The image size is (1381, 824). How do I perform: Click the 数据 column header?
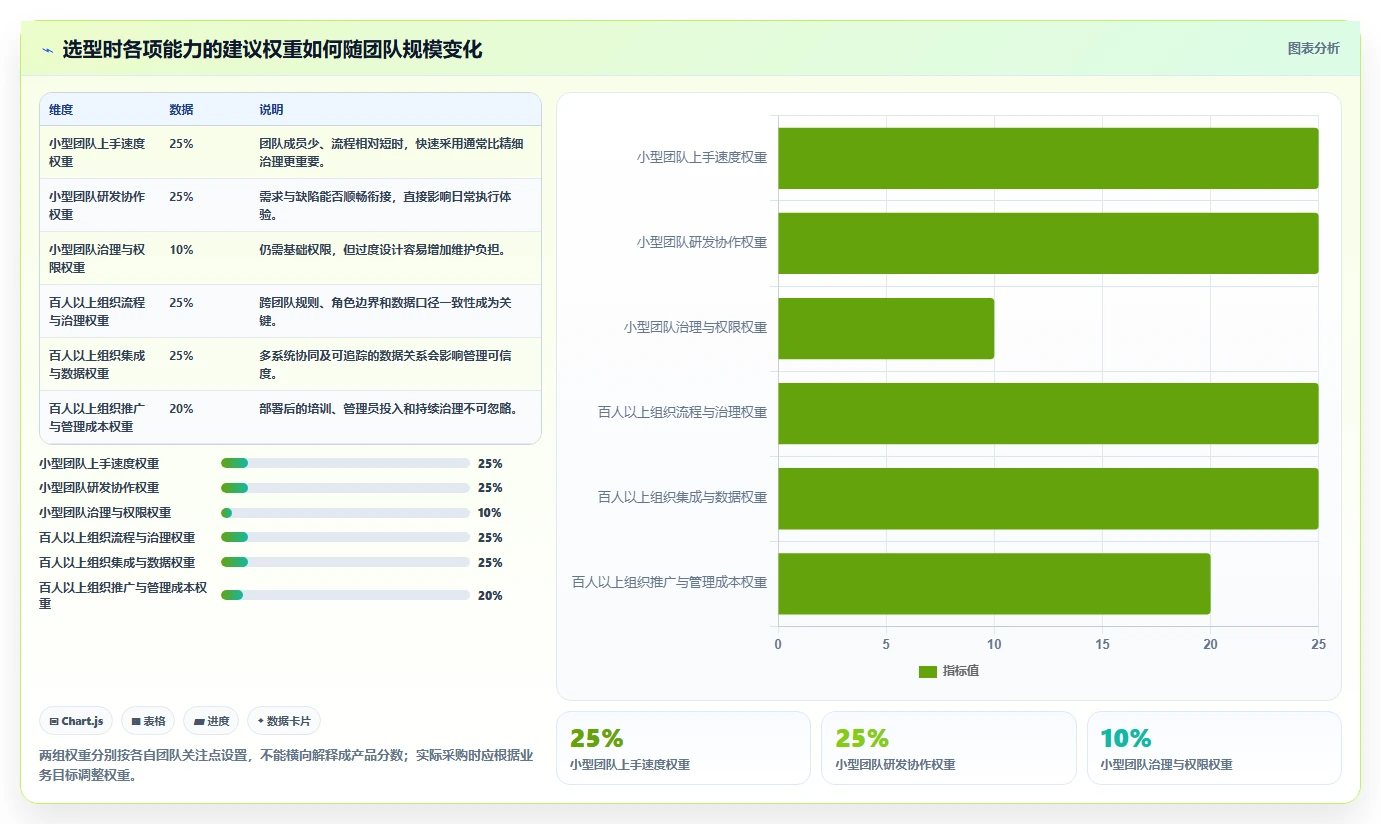[x=181, y=110]
